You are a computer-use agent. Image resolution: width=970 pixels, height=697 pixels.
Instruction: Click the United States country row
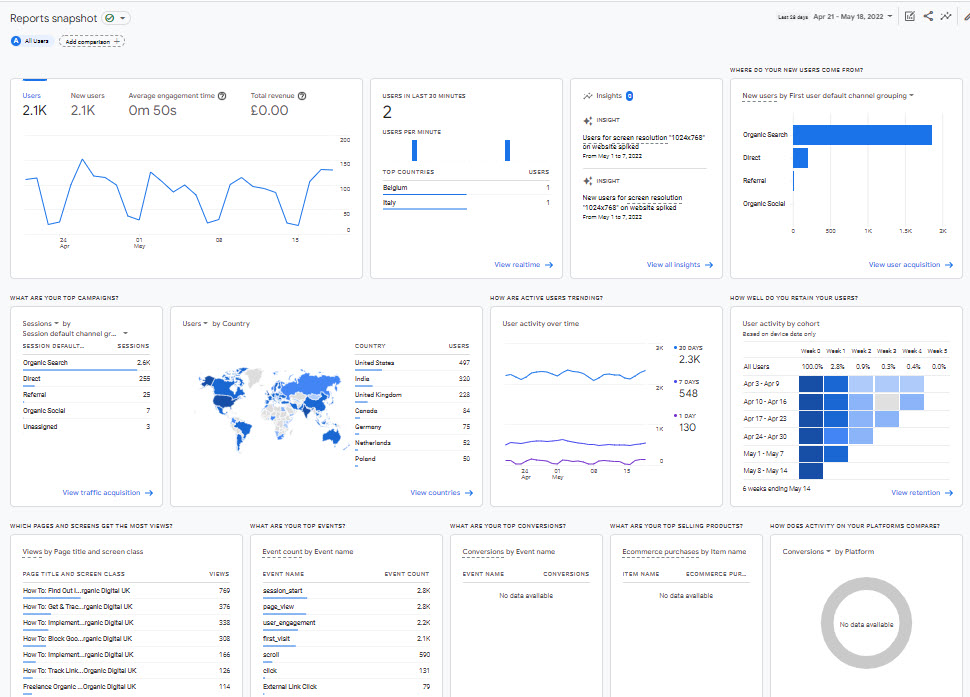[411, 363]
